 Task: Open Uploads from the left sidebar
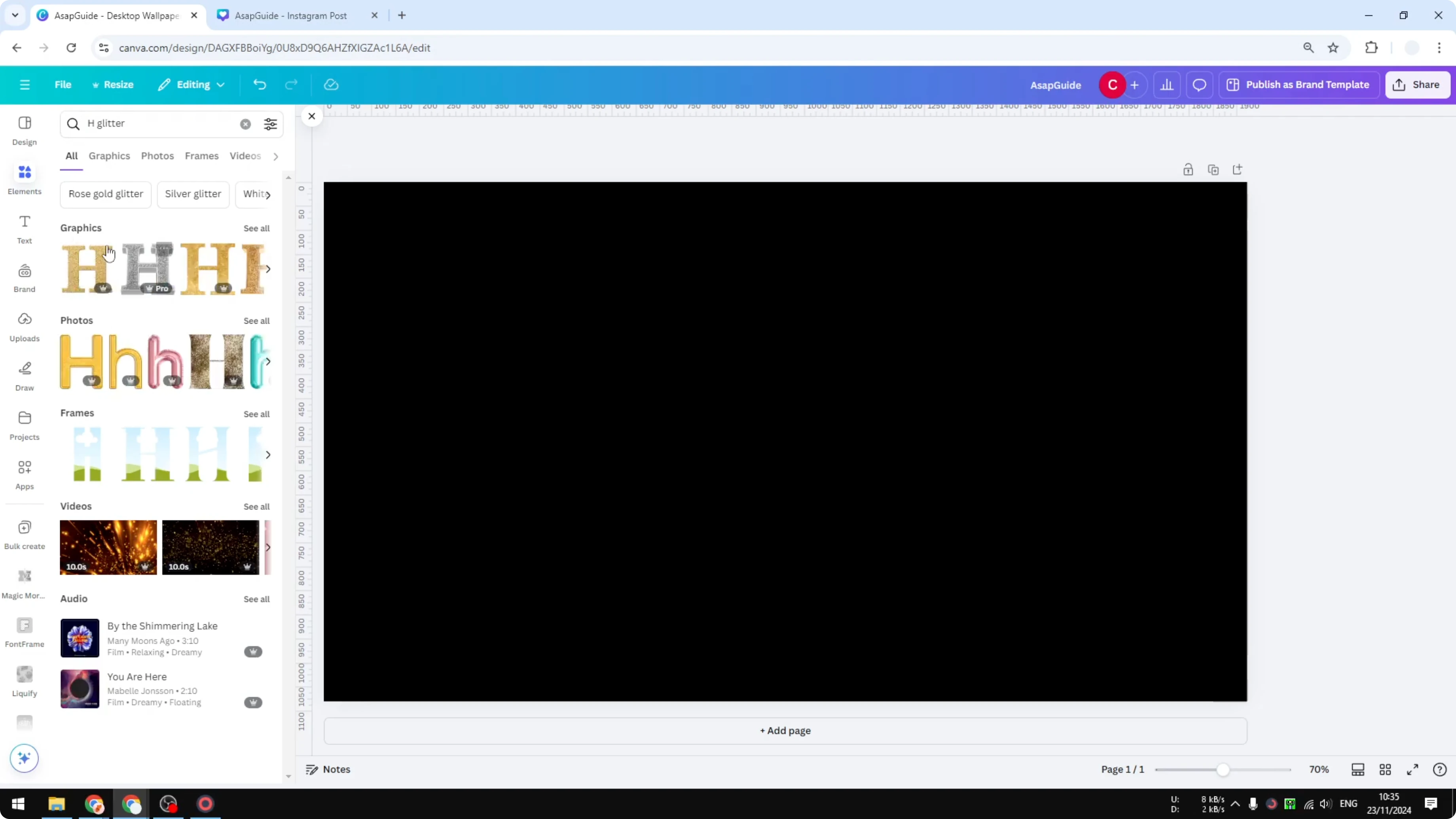click(x=24, y=327)
